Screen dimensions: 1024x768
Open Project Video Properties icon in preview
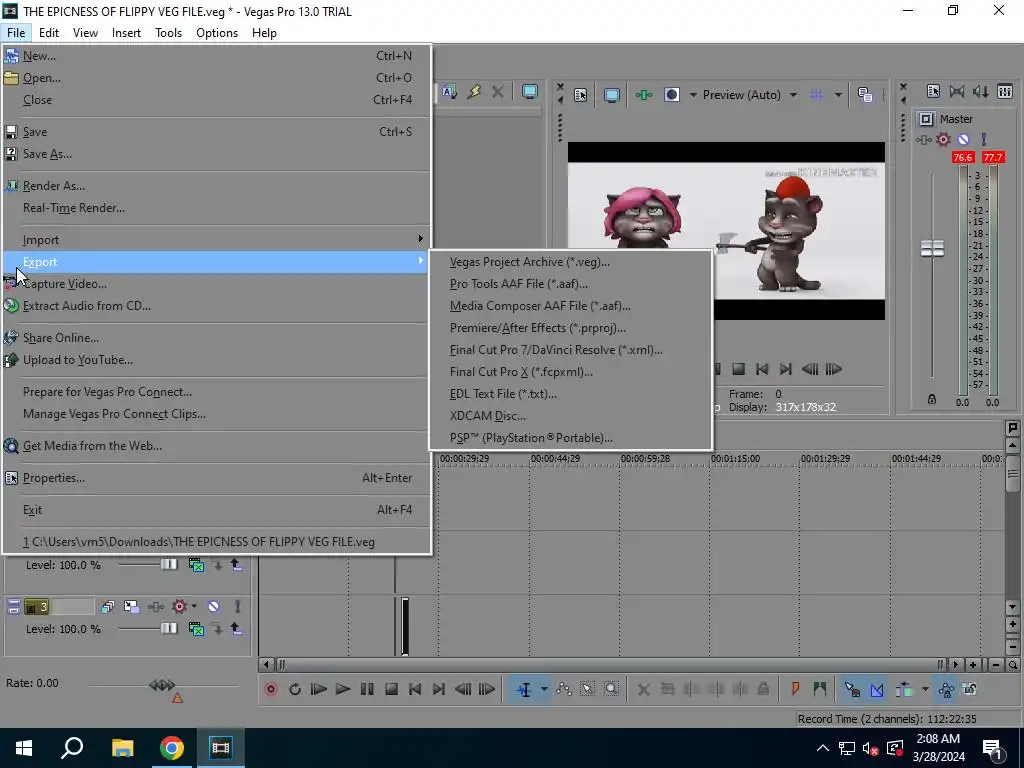581,95
